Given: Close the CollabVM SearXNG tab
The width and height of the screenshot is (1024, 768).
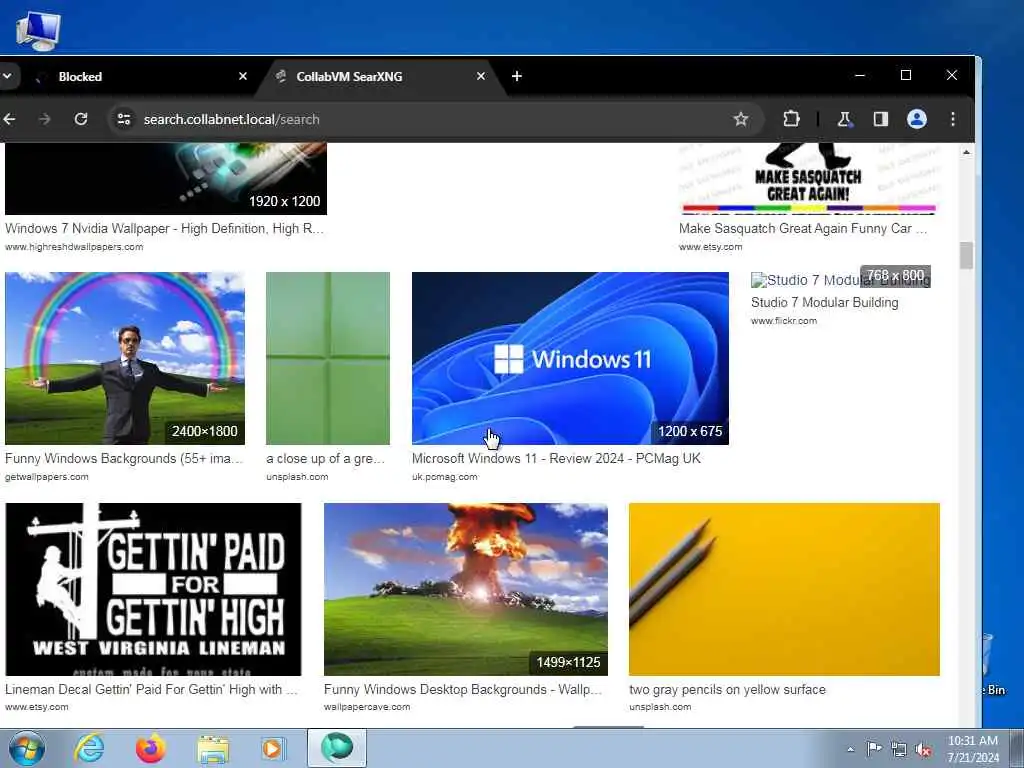Looking at the screenshot, I should pyautogui.click(x=481, y=76).
